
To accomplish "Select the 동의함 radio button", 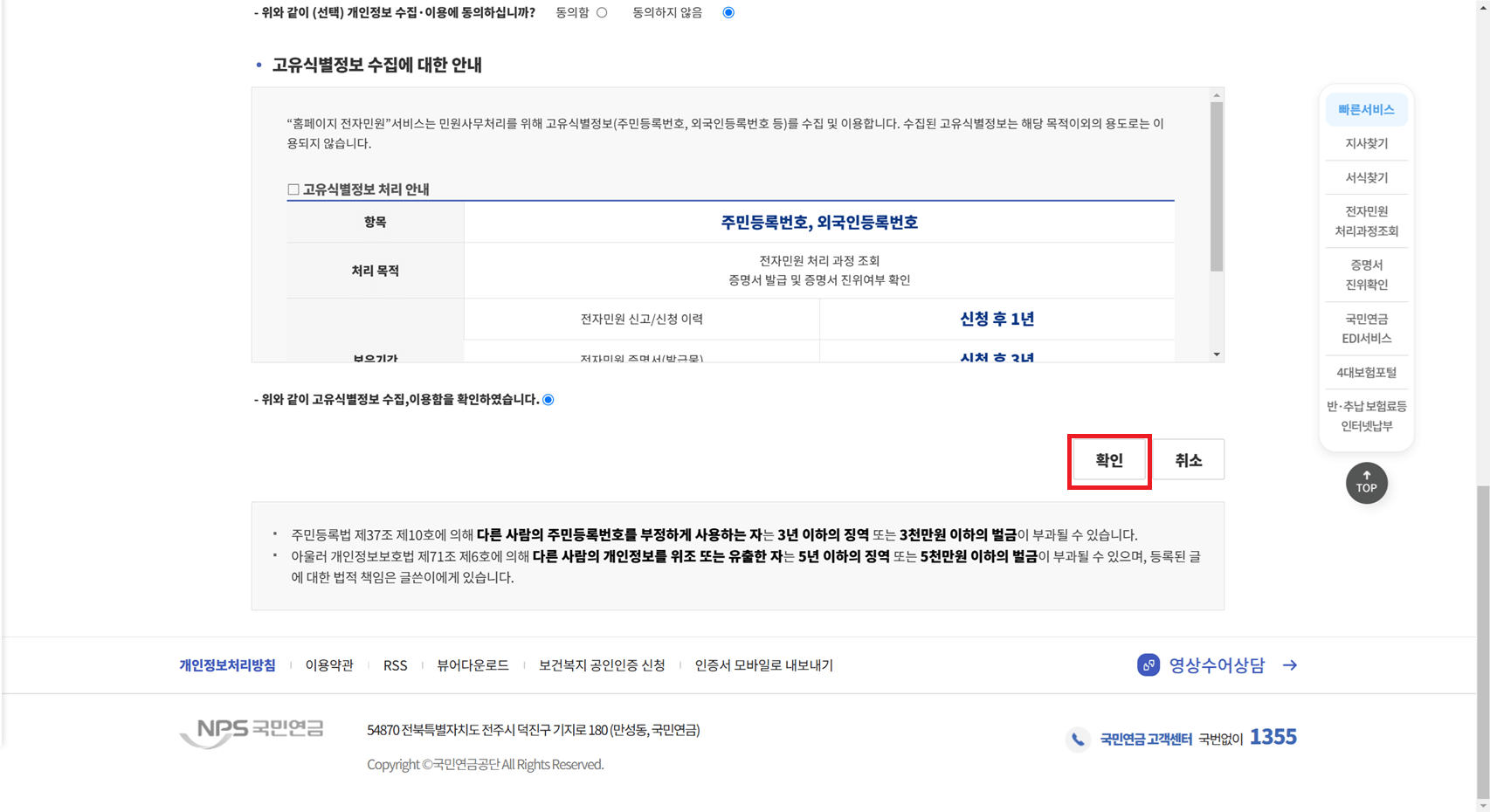I will 602,12.
